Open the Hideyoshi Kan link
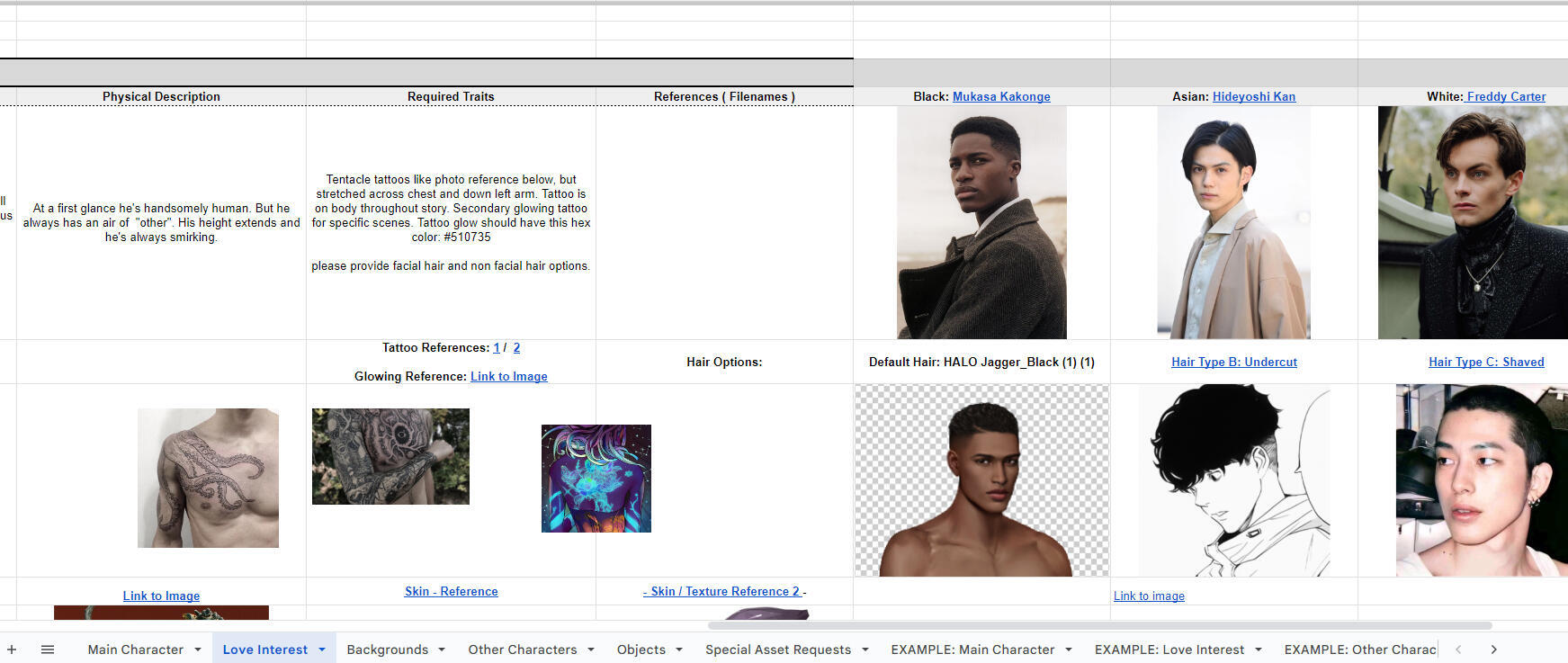This screenshot has width=1568, height=663. [1253, 96]
